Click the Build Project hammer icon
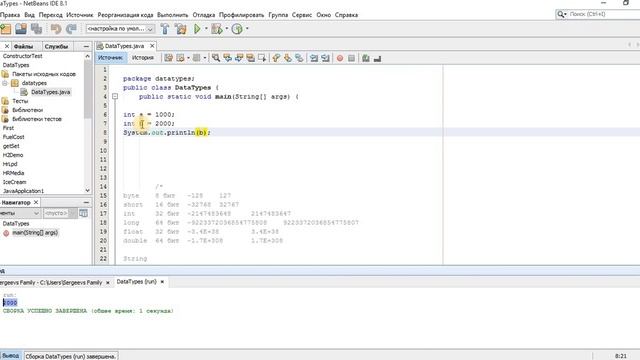The height and width of the screenshot is (360, 640). 165,29
